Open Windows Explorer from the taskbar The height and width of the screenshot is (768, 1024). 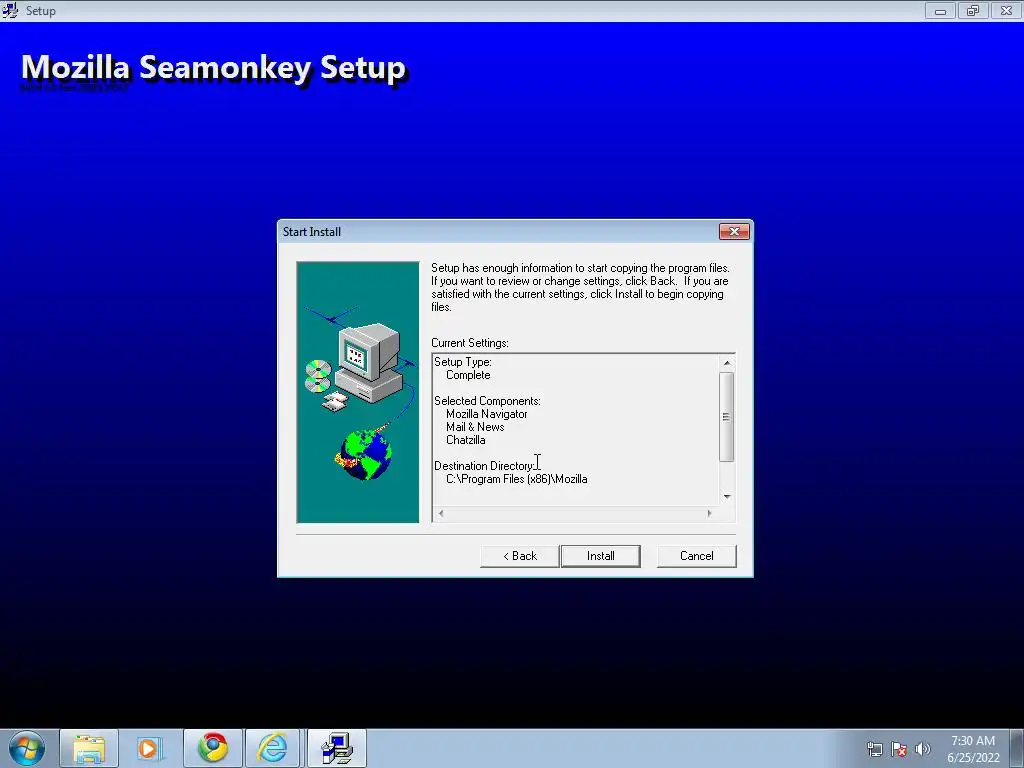[x=89, y=748]
